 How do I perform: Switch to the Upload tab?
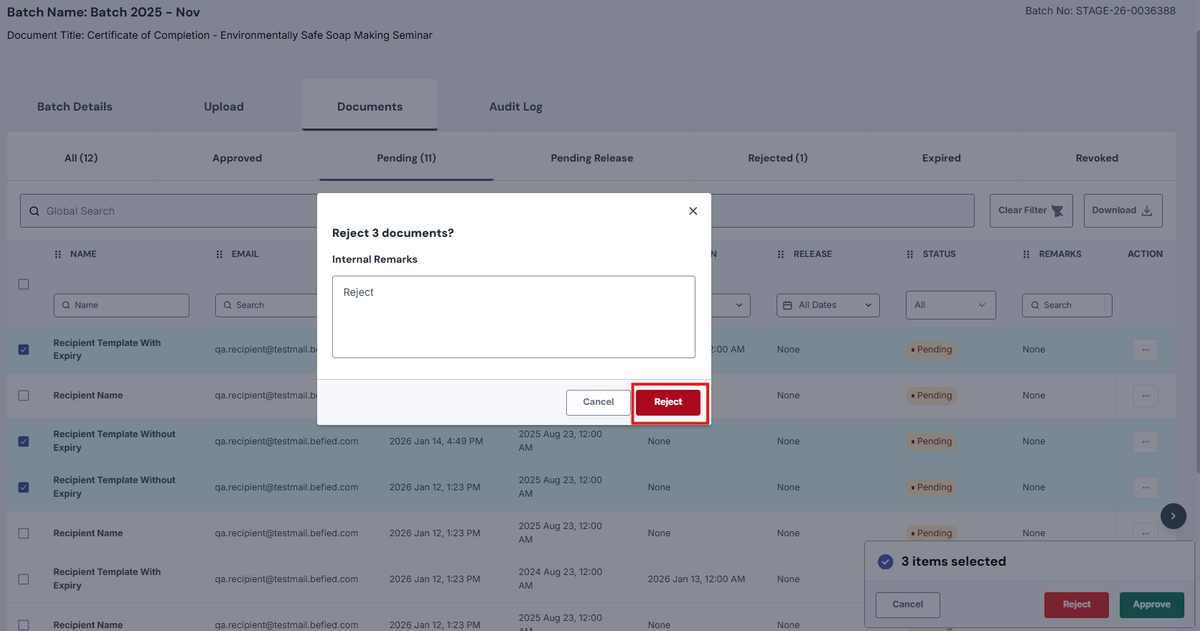click(x=224, y=106)
